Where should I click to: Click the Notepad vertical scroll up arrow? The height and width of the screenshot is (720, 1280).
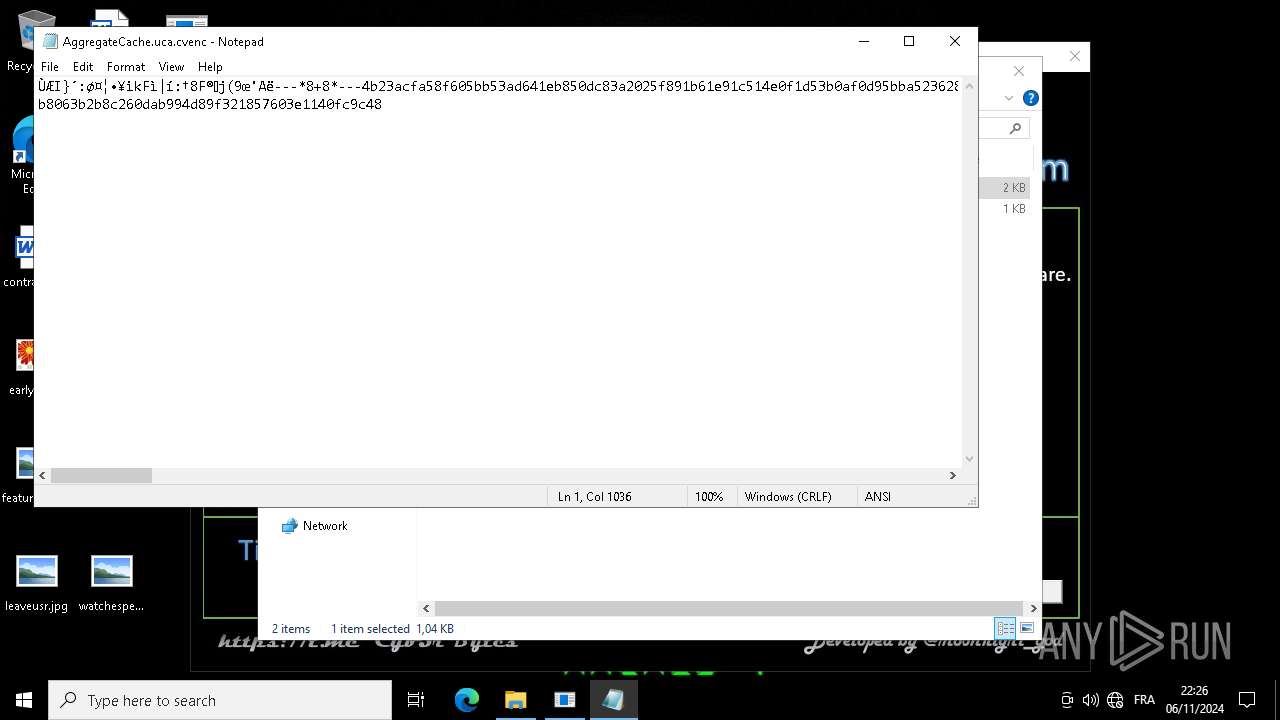coord(968,85)
